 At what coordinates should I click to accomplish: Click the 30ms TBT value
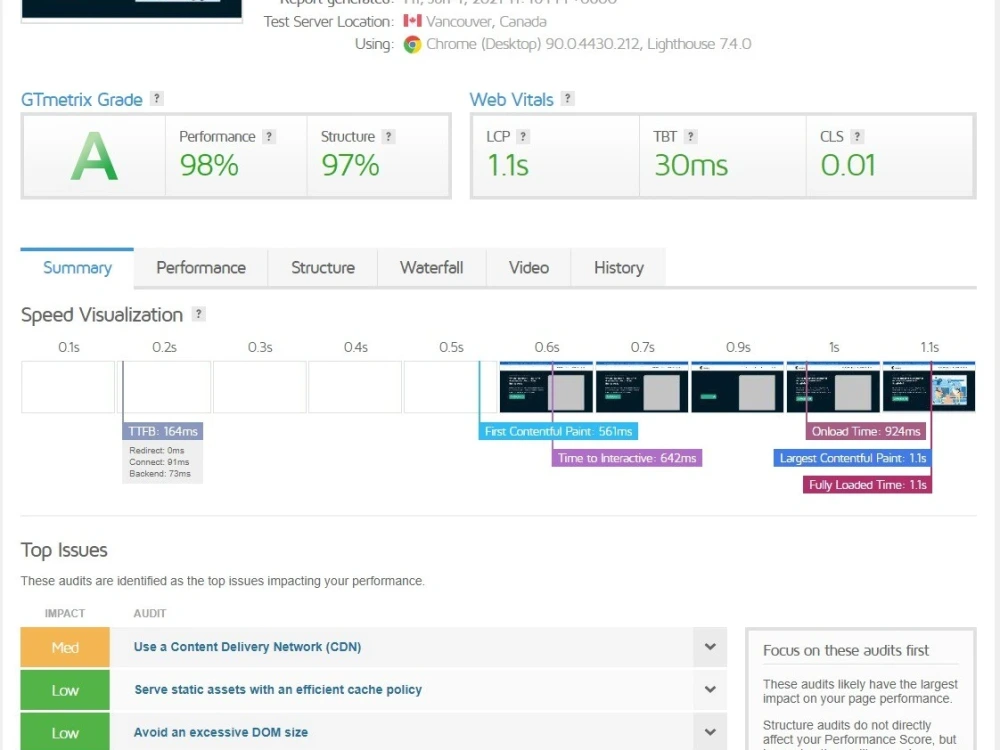click(x=691, y=166)
